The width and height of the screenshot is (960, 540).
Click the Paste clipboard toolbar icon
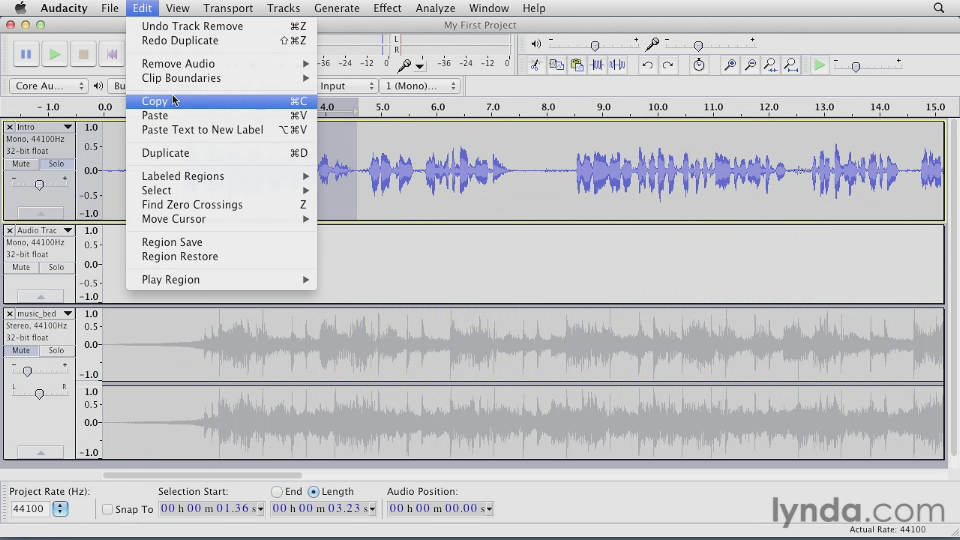point(577,65)
